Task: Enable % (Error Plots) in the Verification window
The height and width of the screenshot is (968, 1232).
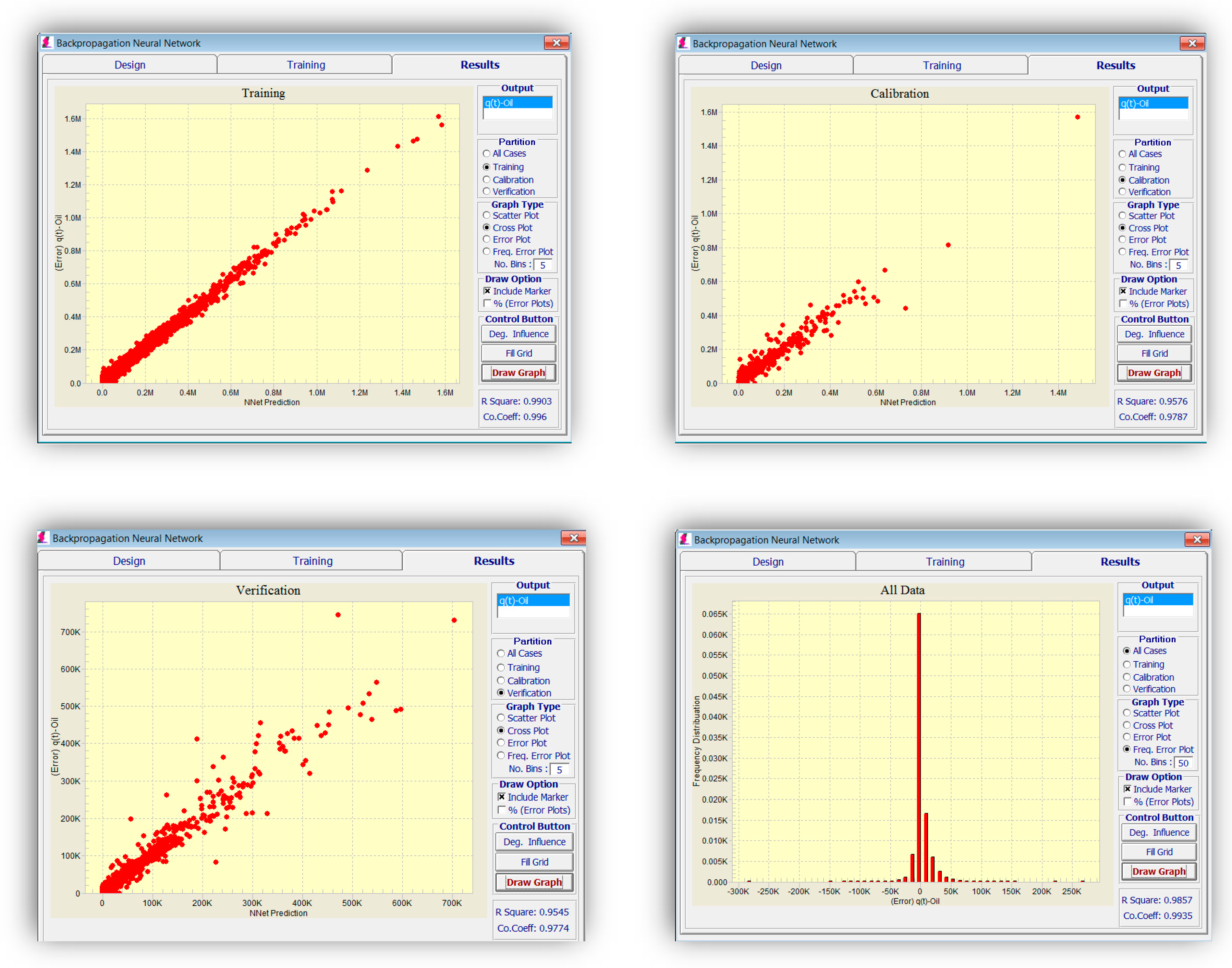Action: [x=534, y=810]
